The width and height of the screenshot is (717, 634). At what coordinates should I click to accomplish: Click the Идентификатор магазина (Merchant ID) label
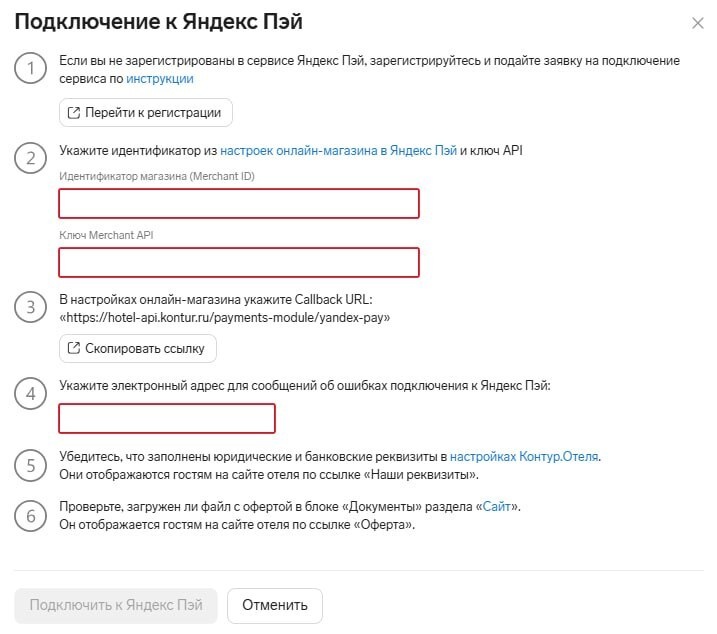pyautogui.click(x=157, y=176)
